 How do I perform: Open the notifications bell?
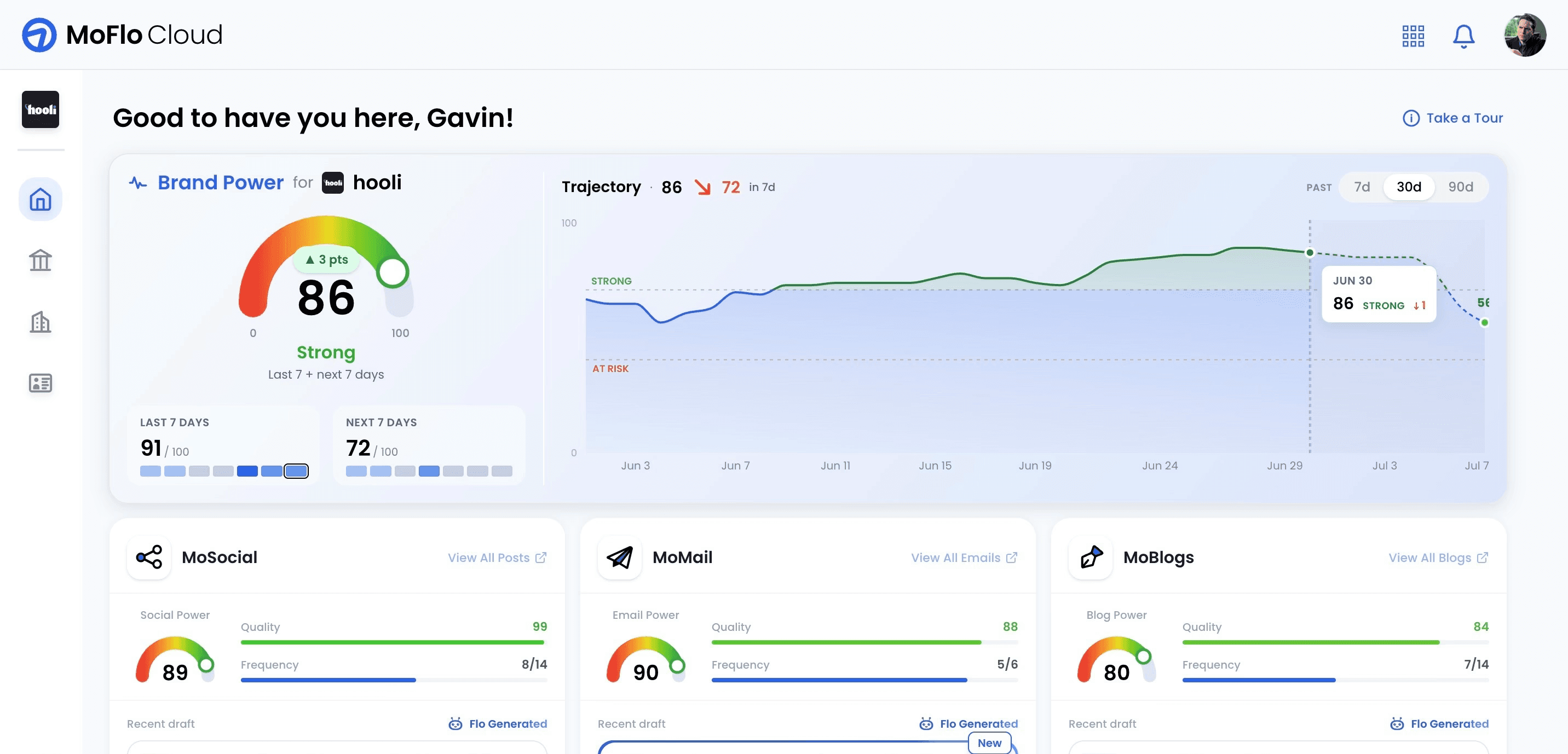(1463, 36)
